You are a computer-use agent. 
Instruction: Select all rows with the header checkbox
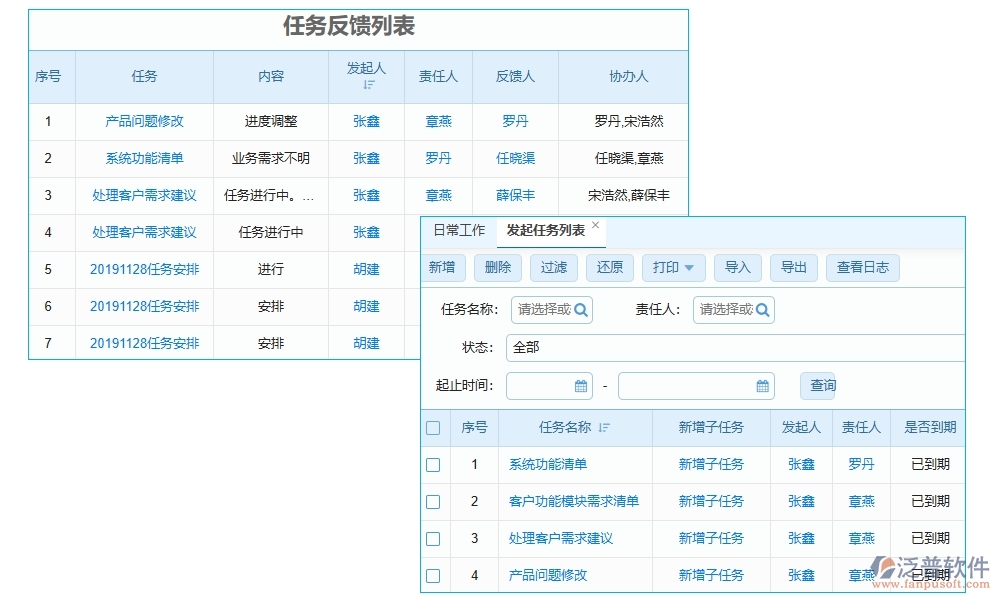coord(433,427)
